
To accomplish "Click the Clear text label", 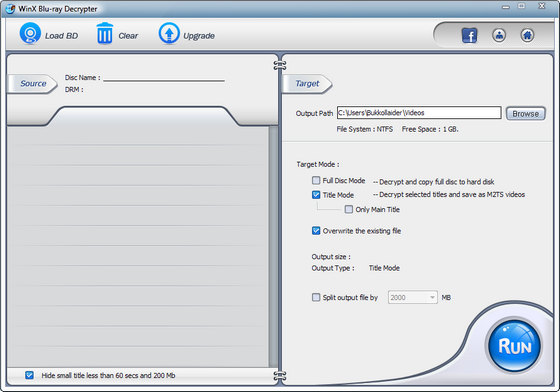I will 128,36.
